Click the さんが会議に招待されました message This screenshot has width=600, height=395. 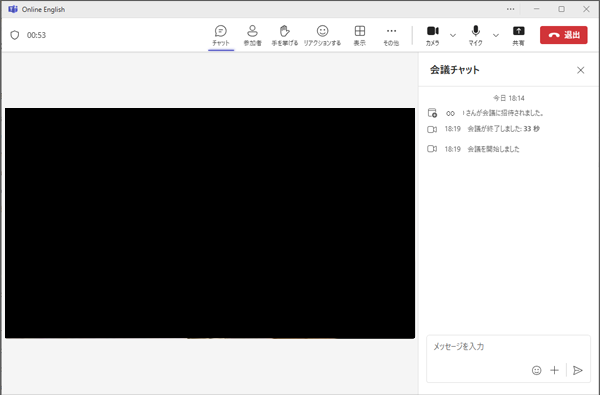(x=503, y=113)
